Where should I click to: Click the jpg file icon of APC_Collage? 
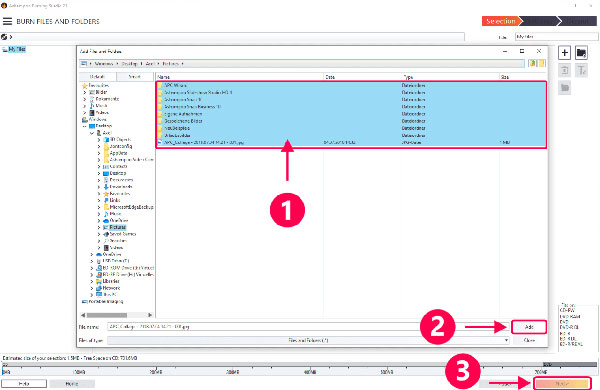pos(160,142)
